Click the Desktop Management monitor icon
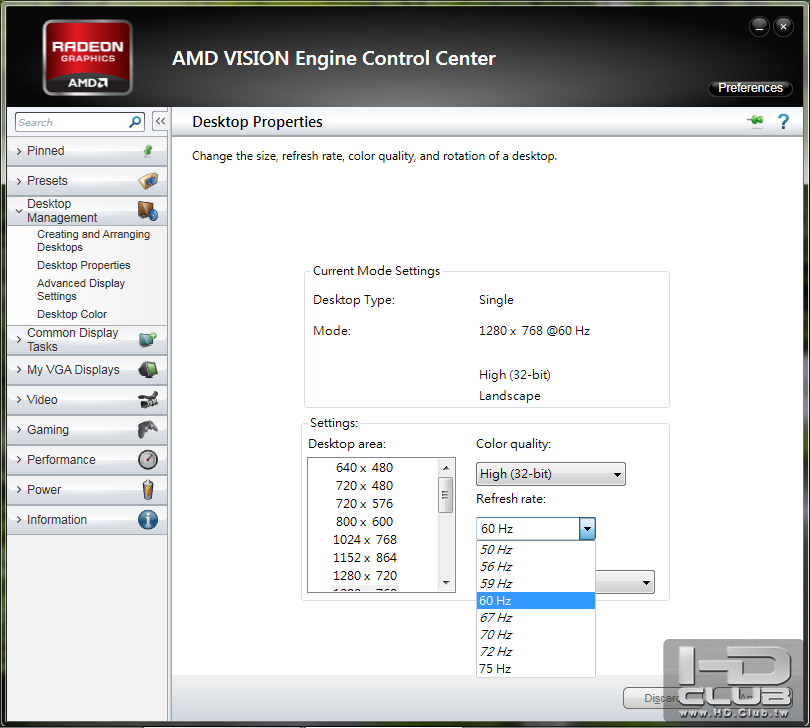 tap(148, 211)
